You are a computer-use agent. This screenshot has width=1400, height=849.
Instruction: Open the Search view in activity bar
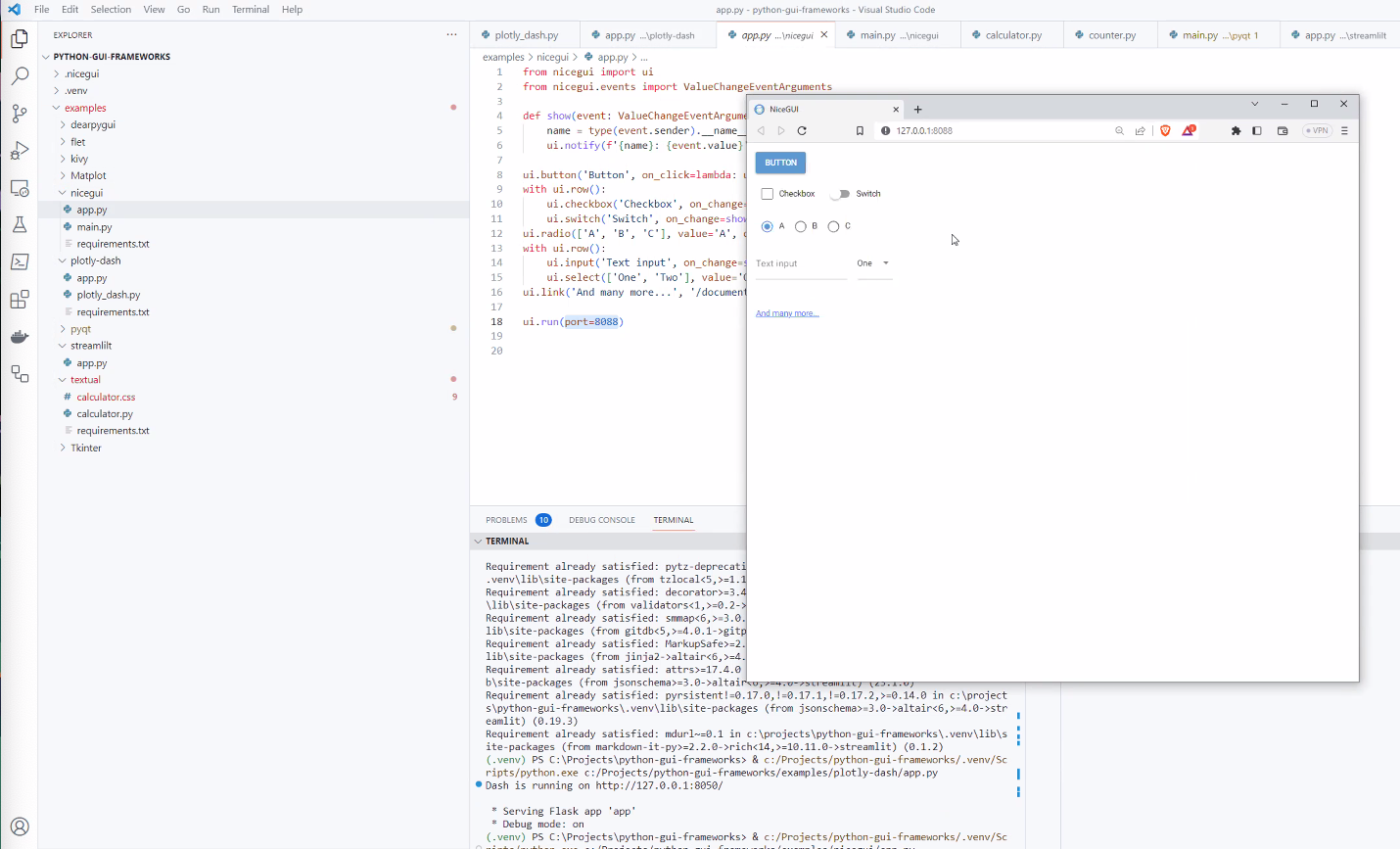20,75
